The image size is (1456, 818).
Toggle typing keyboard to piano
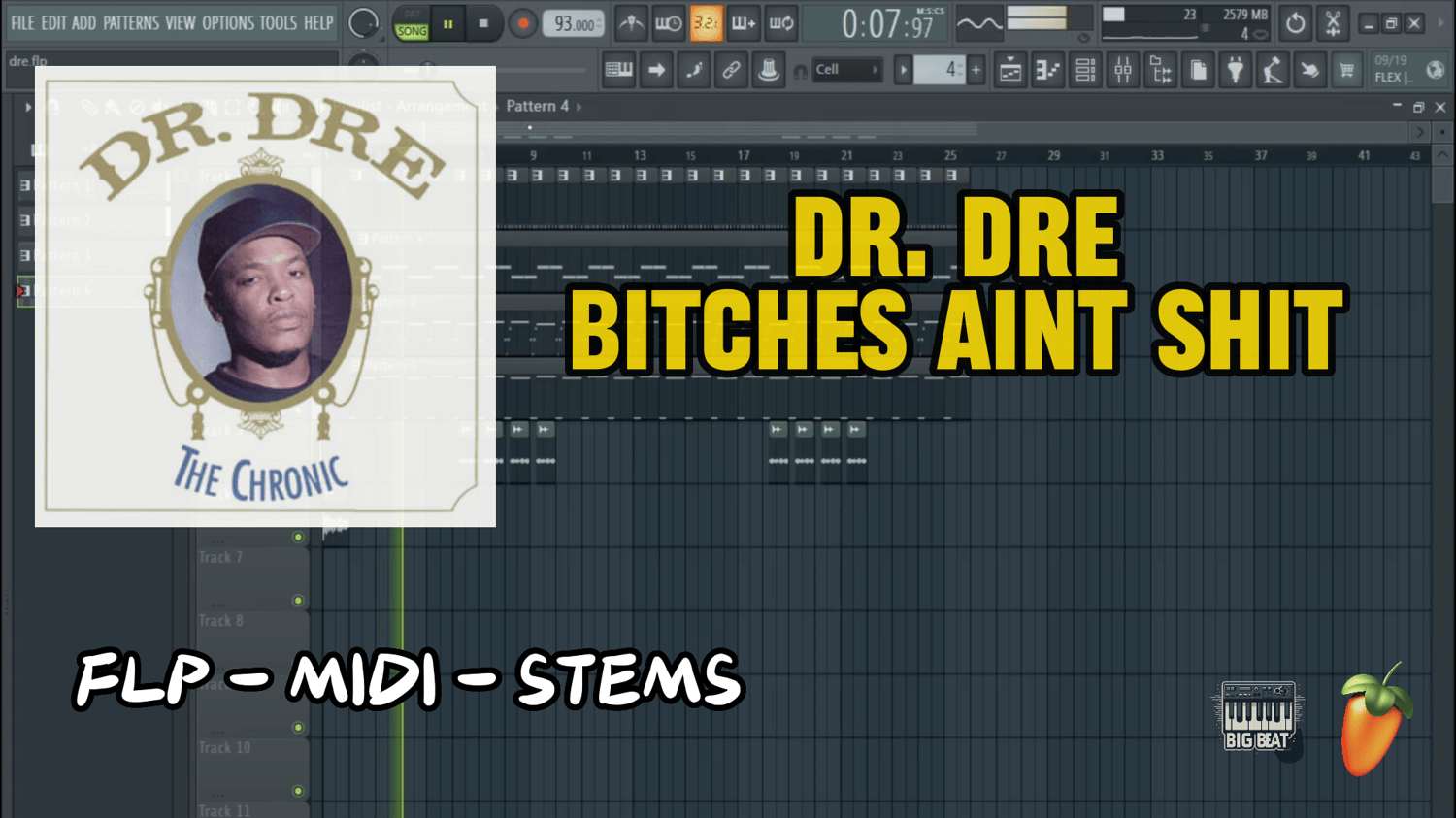tap(619, 70)
